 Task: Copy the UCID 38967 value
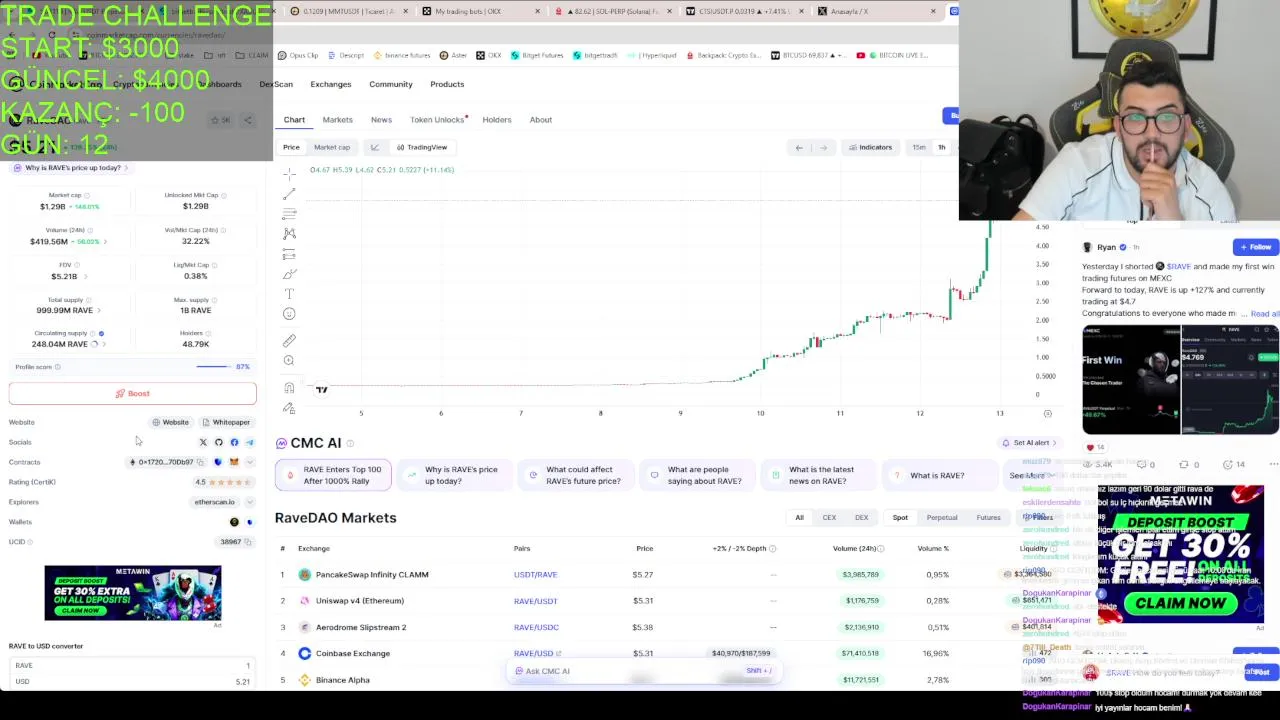click(x=247, y=542)
